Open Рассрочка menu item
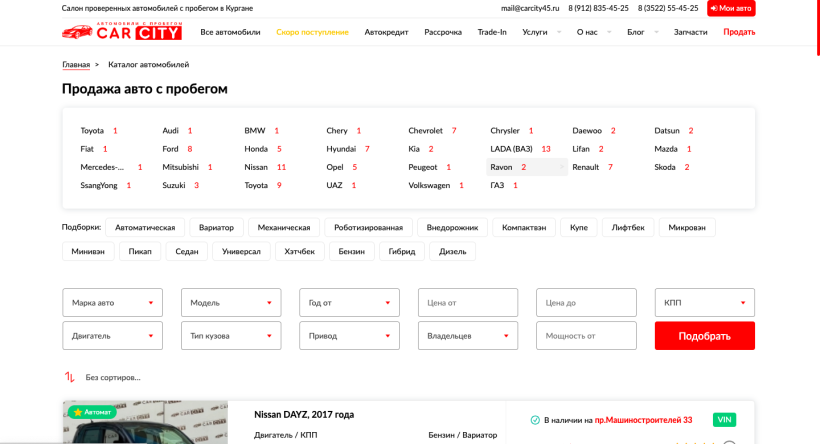 click(443, 32)
